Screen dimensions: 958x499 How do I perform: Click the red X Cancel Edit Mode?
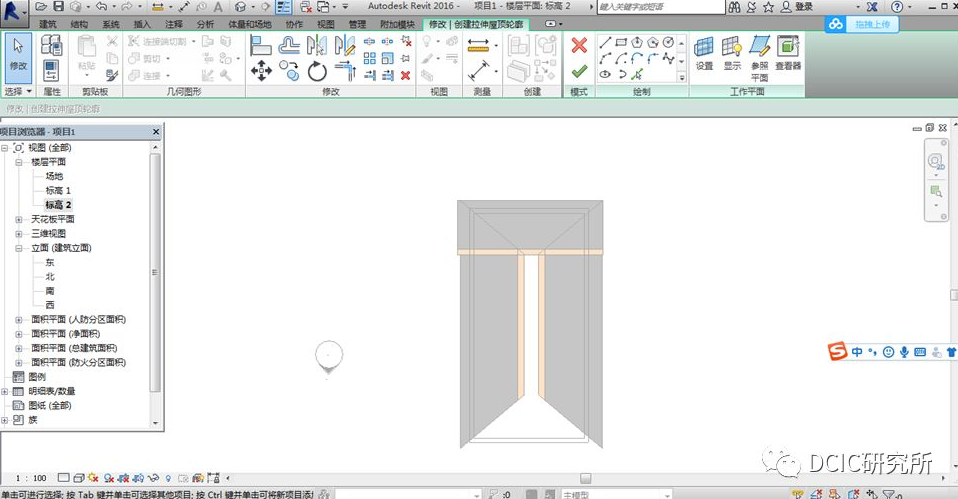579,46
